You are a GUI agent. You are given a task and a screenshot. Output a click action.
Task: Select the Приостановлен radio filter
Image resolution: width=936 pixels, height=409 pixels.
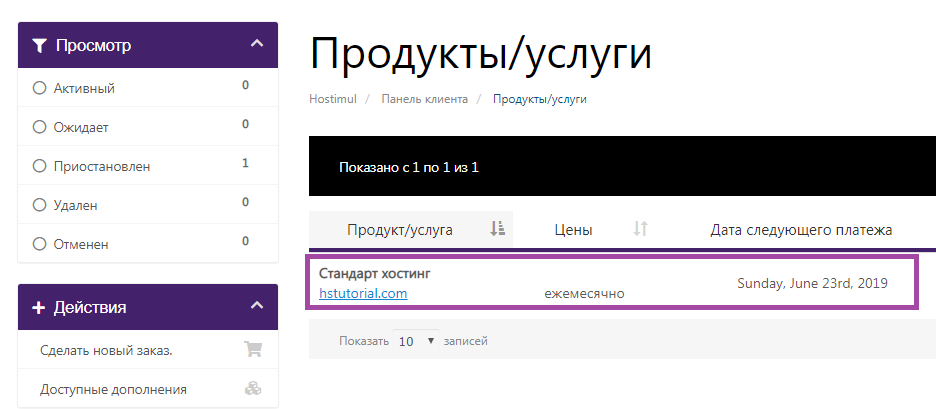point(40,166)
